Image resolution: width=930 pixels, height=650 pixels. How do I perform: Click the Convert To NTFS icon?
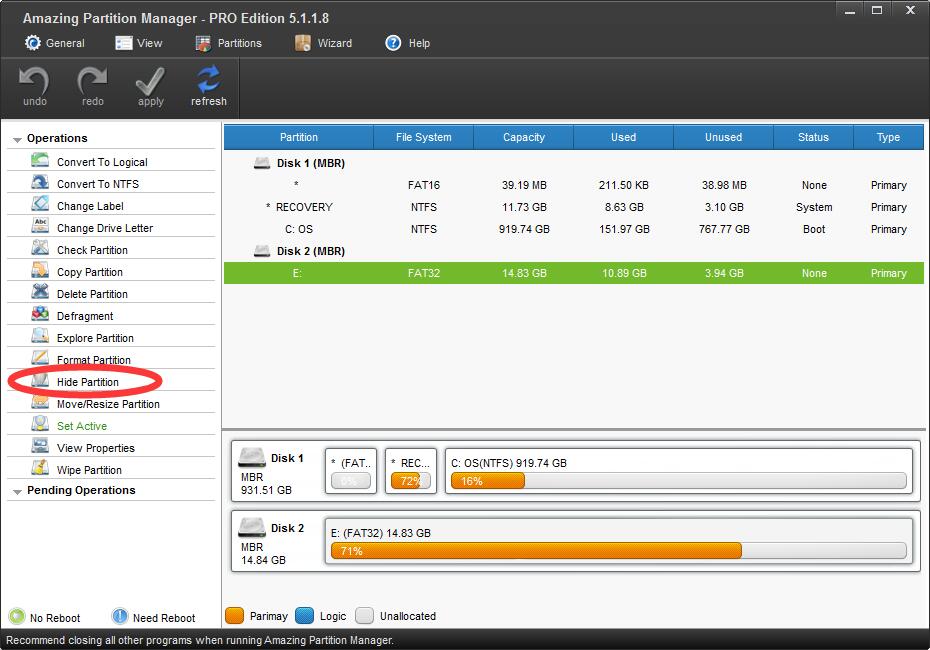coord(40,183)
